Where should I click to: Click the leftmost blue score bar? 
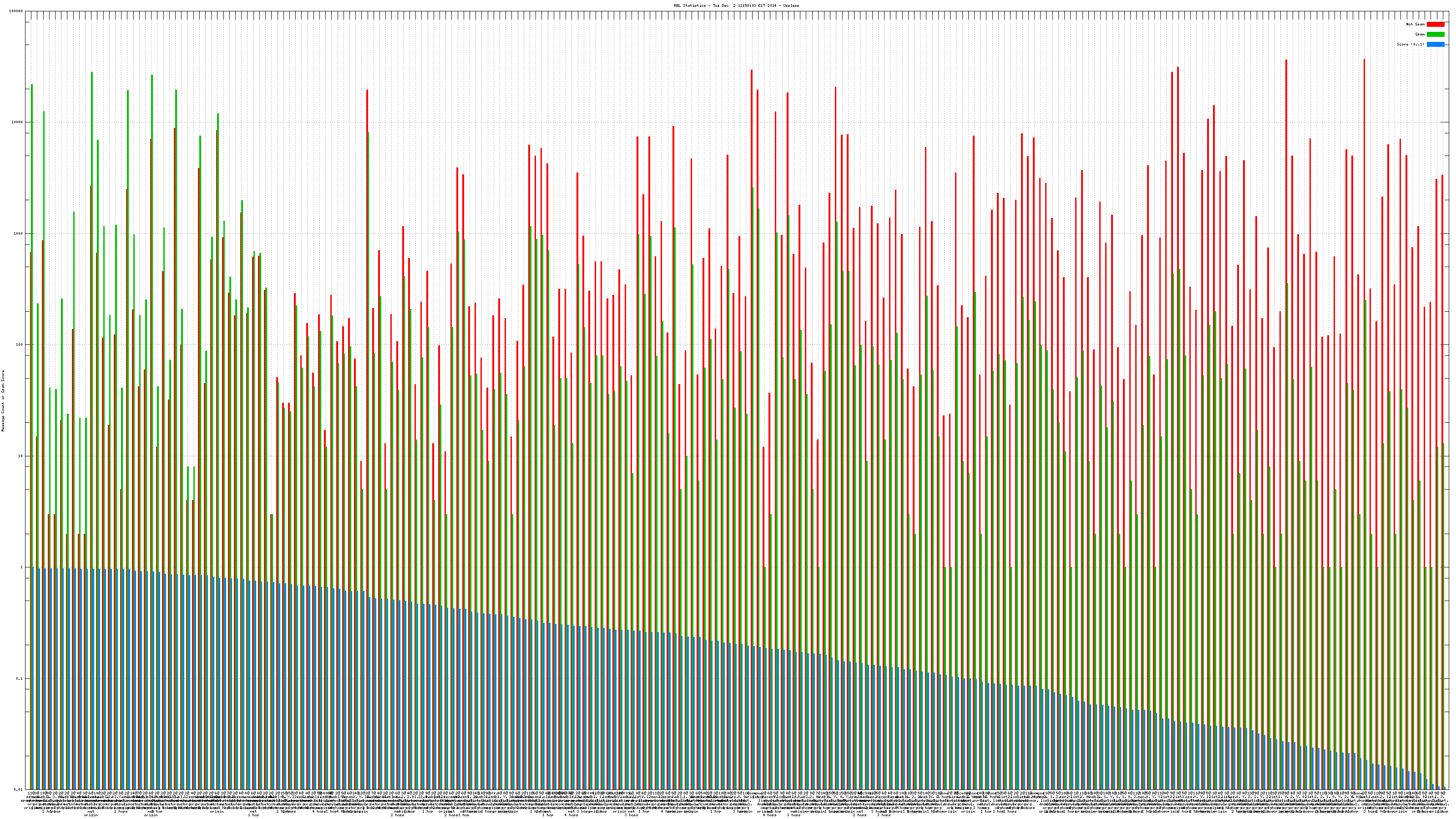33,678
